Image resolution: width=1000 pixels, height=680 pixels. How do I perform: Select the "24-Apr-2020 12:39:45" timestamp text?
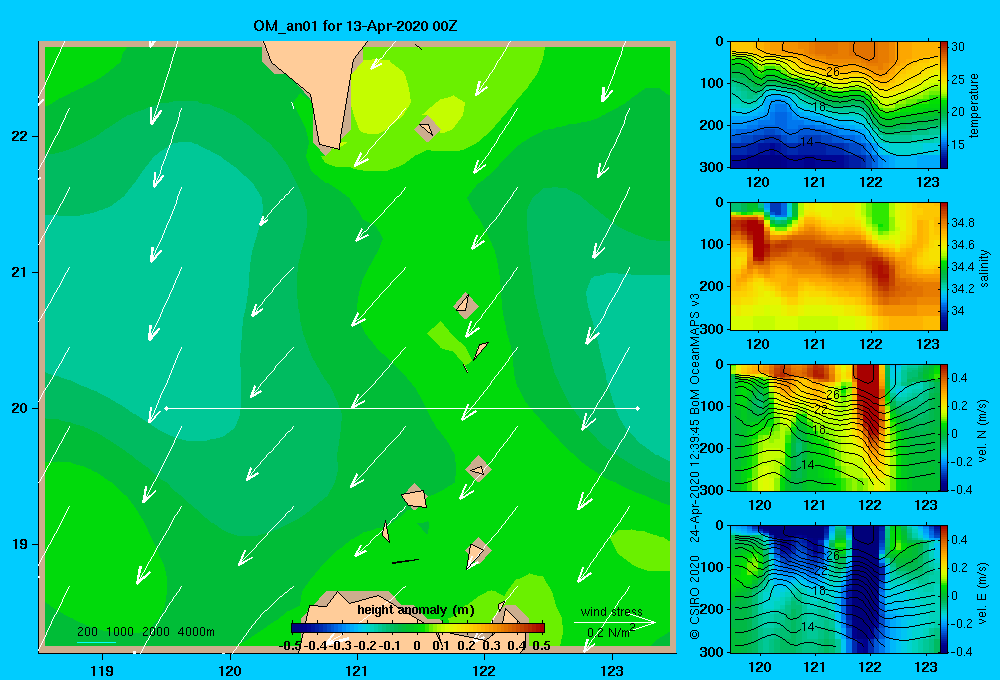(695, 481)
